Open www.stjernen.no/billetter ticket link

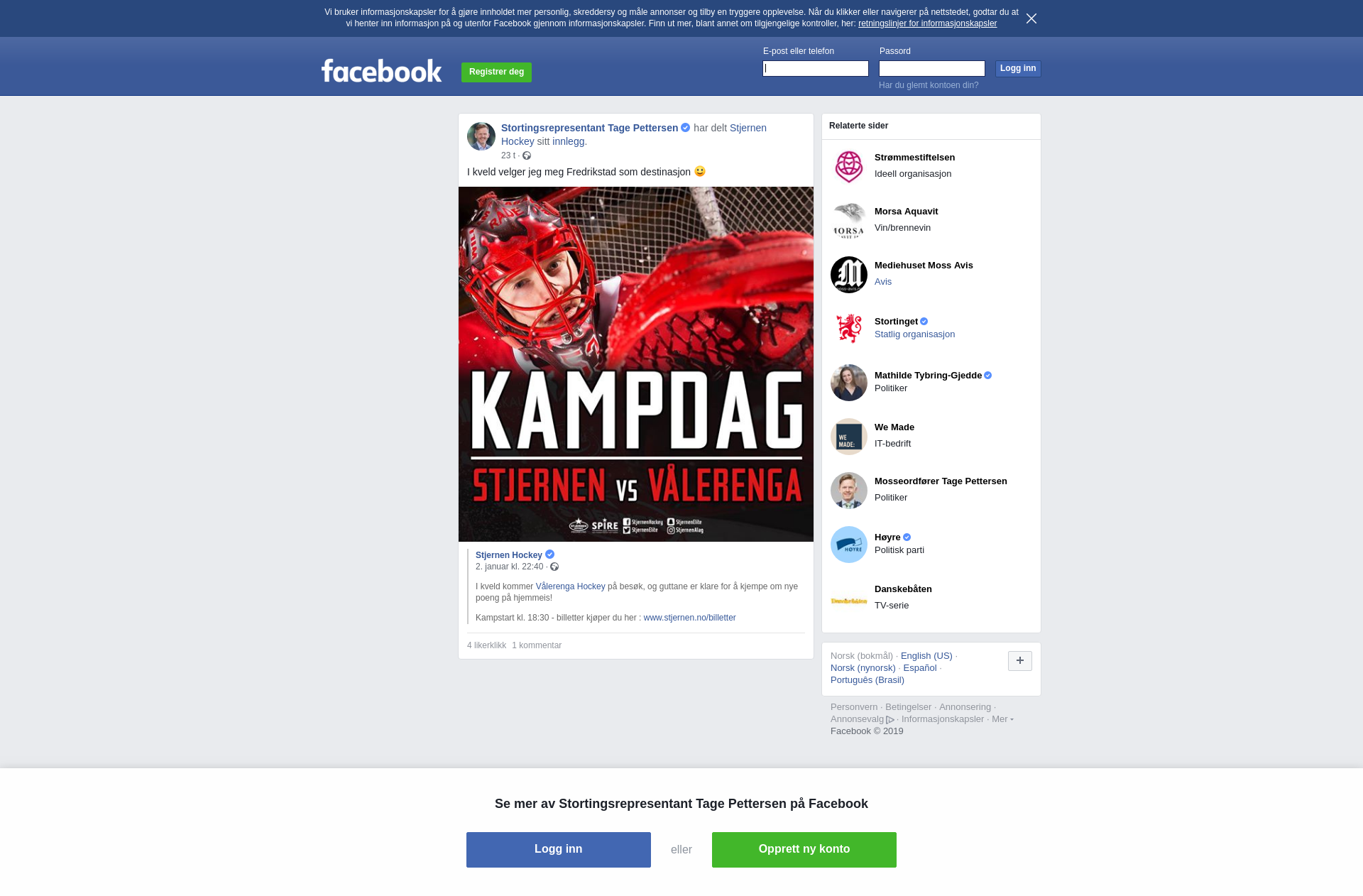689,618
